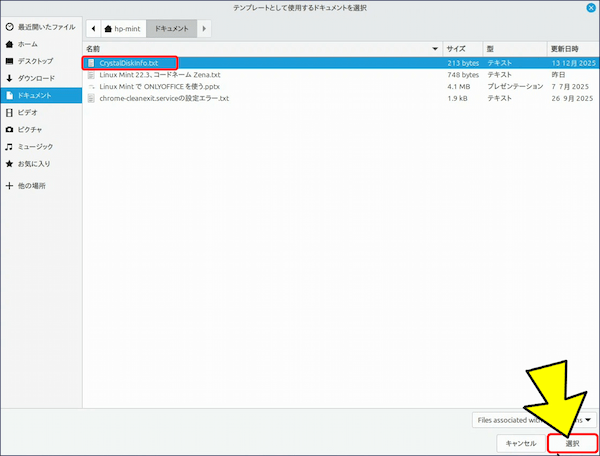Click the Recent Files clock icon
The width and height of the screenshot is (600, 456).
tap(9, 27)
